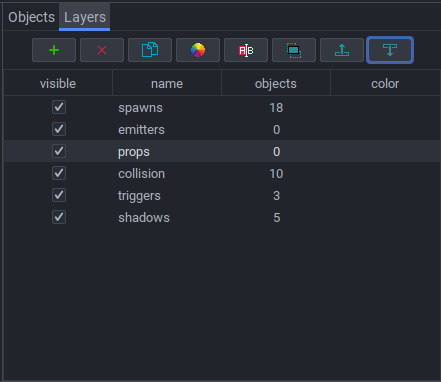Add a new layer with the green plus icon

(x=54, y=50)
